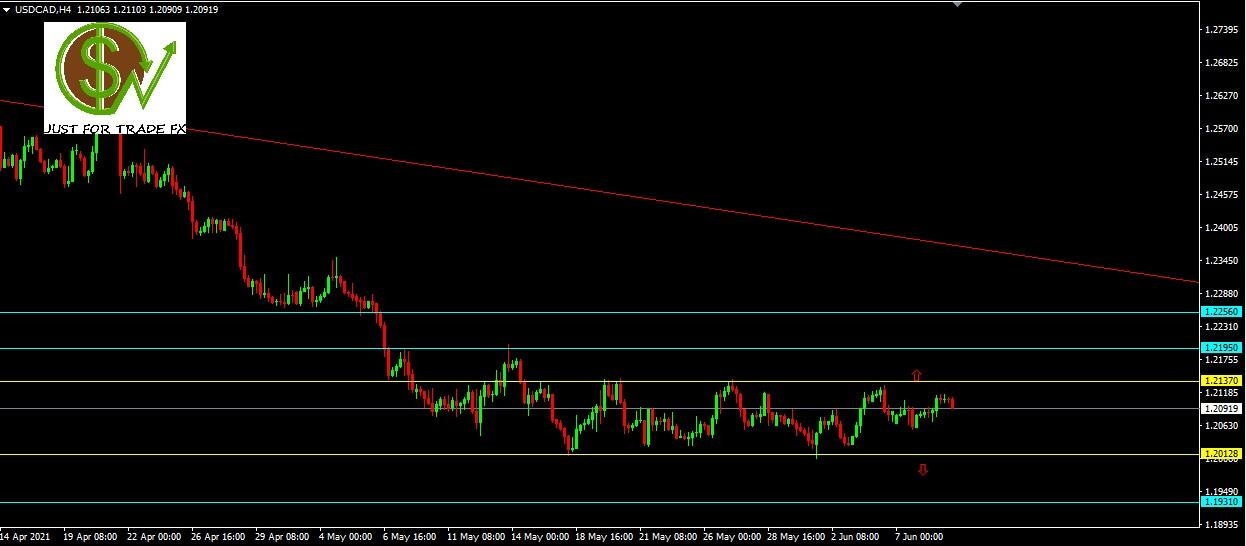Click the 28 May 16:00 time label

(797, 537)
